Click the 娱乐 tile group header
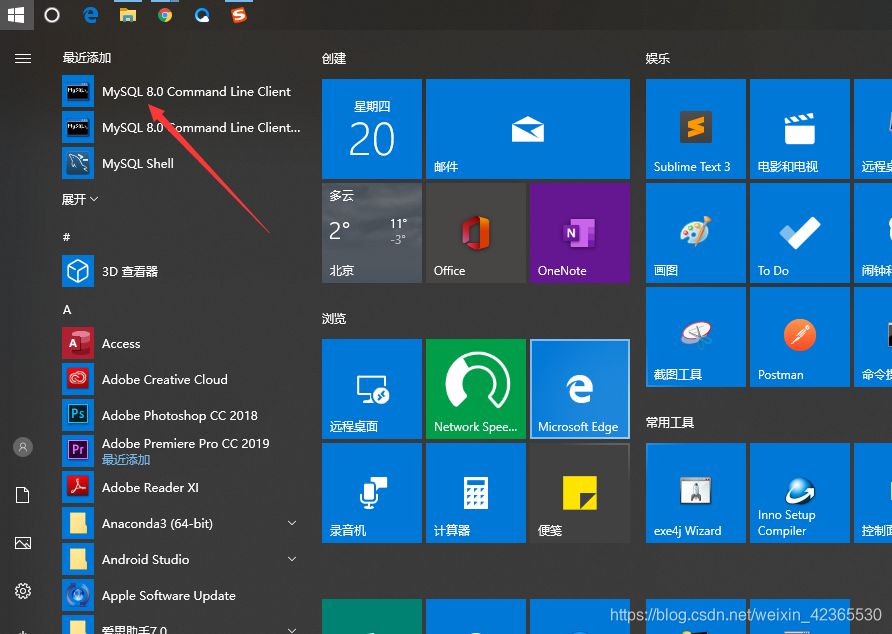Image resolution: width=892 pixels, height=634 pixels. (x=658, y=59)
